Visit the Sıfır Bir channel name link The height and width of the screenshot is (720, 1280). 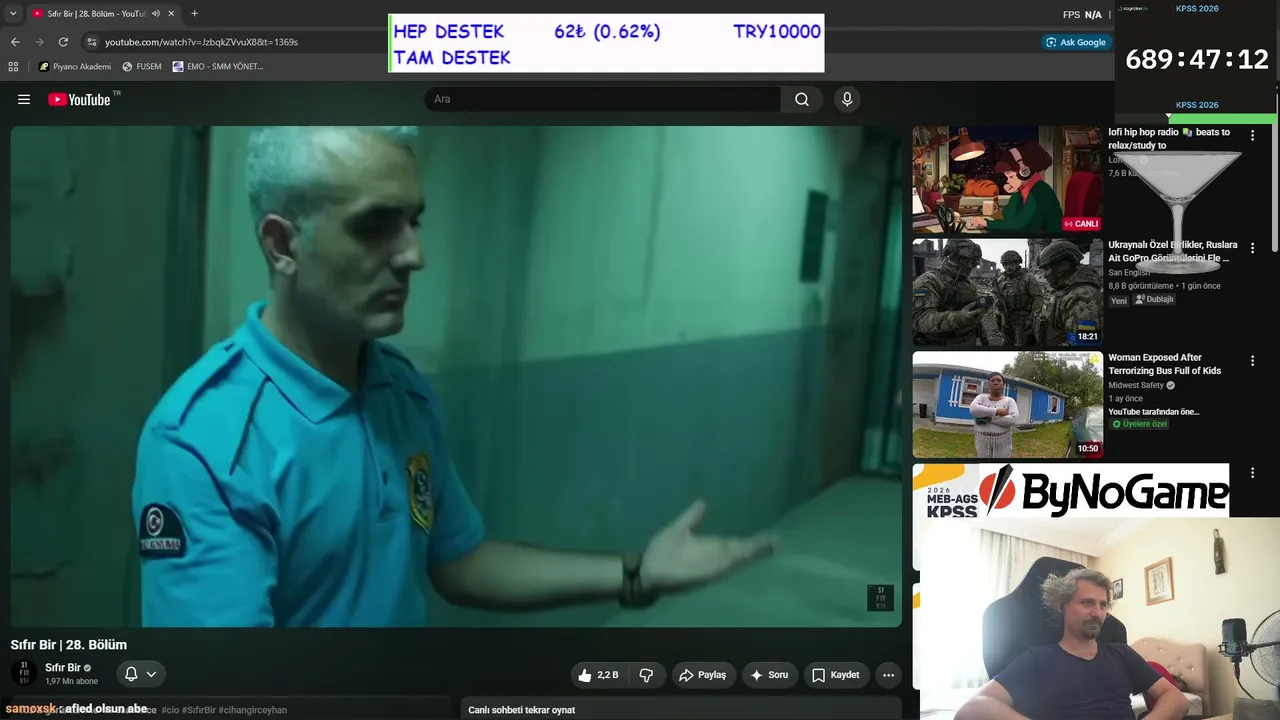point(62,667)
